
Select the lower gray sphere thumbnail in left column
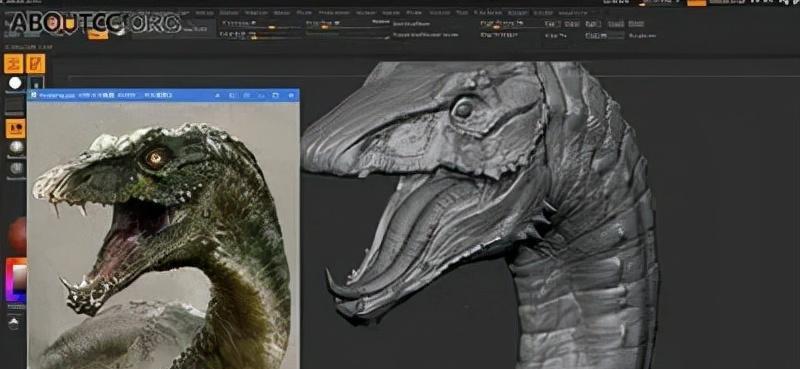click(x=16, y=168)
